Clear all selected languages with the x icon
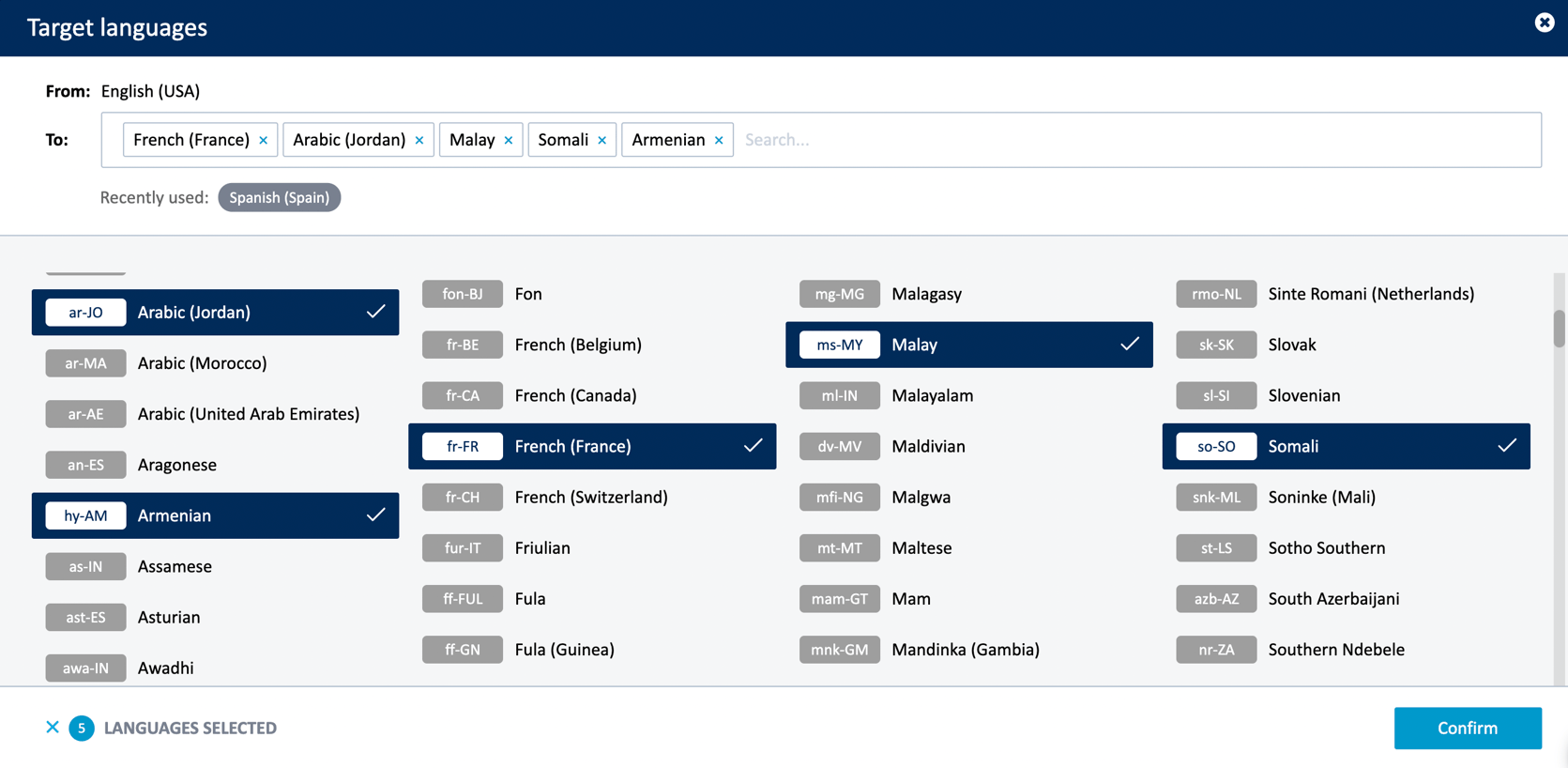1568x768 pixels. click(53, 727)
